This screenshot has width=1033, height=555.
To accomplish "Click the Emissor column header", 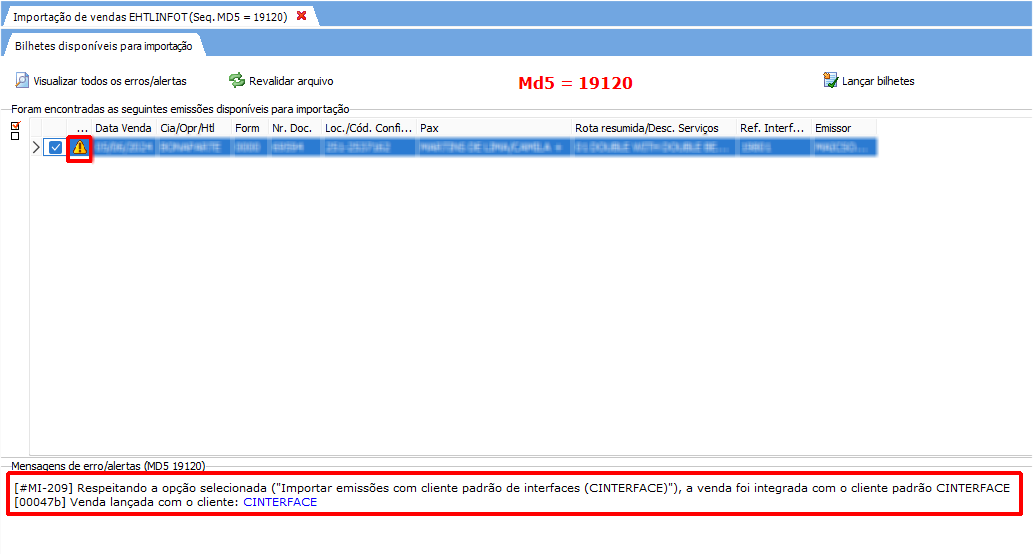I will 843,128.
